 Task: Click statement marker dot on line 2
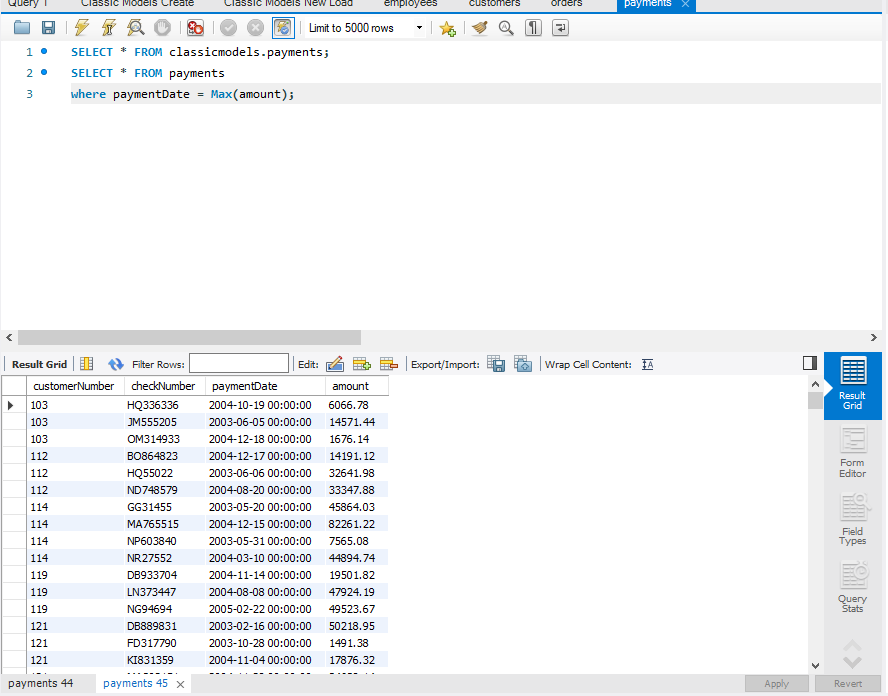44,72
